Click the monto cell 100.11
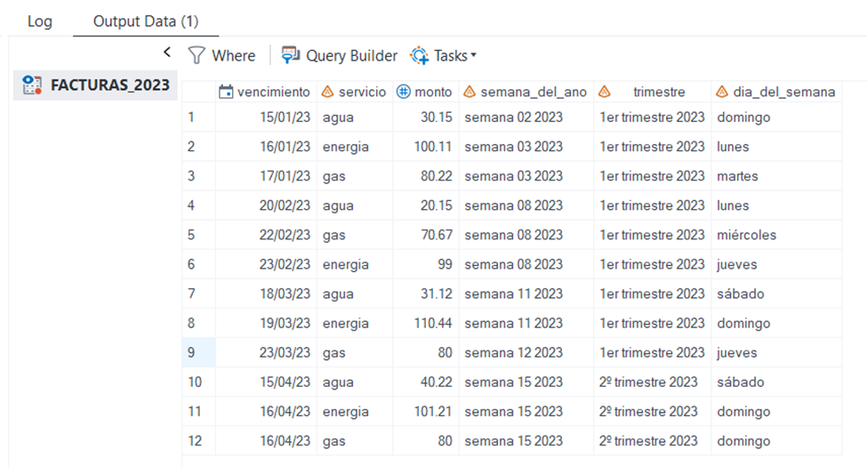Screen dimensions: 867x467 426,146
